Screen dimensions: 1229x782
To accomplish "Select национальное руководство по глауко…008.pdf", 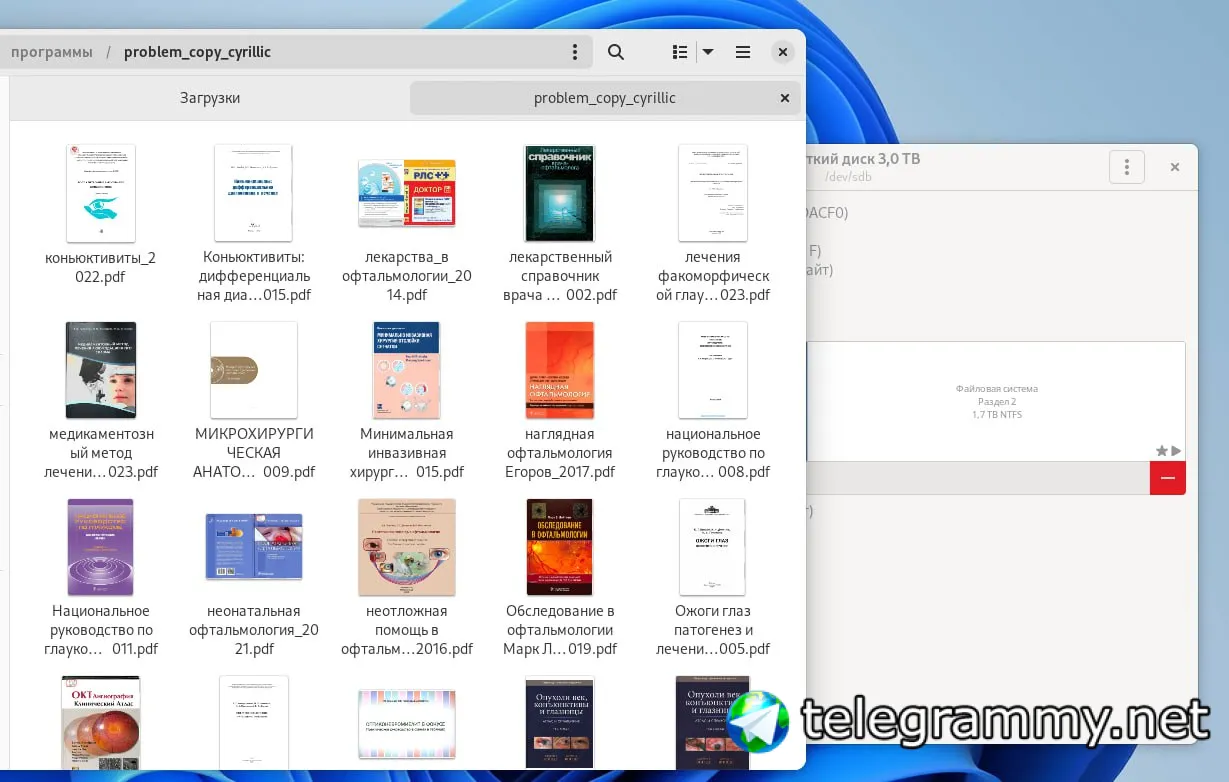I will click(713, 400).
